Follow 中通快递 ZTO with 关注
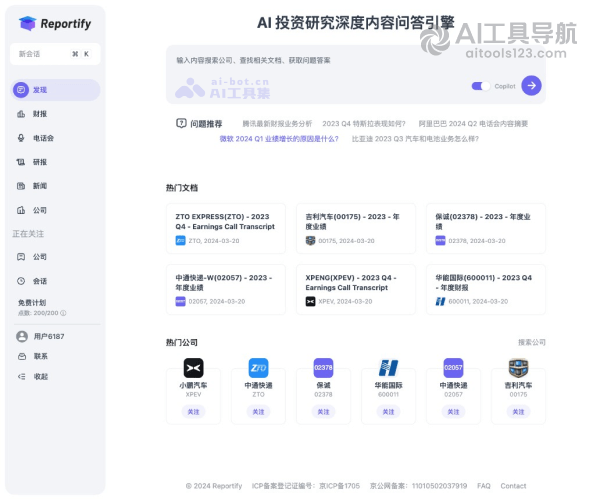Screen dimensions: 600x500 click(x=259, y=412)
